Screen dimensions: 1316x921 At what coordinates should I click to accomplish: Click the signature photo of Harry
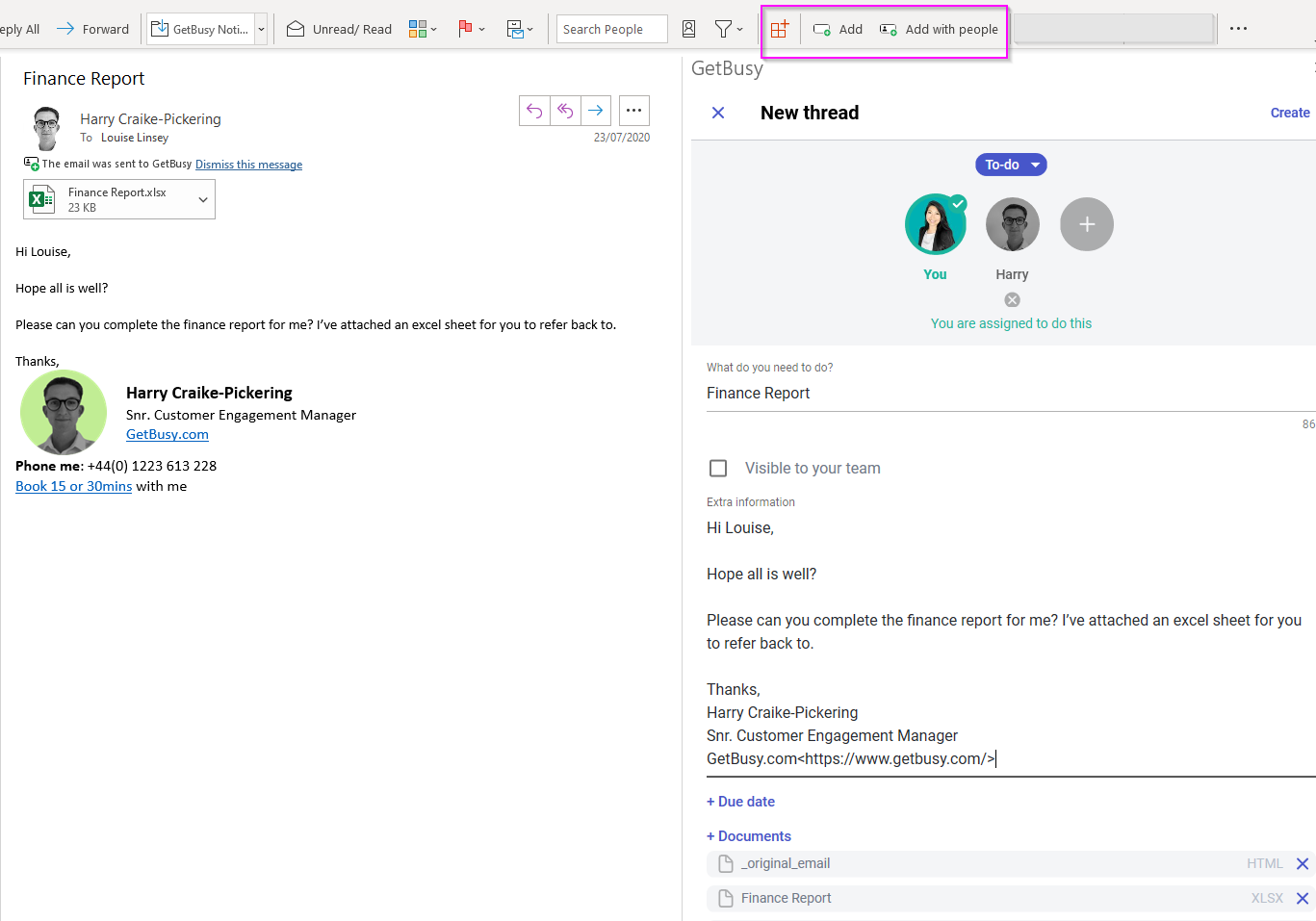tap(64, 412)
